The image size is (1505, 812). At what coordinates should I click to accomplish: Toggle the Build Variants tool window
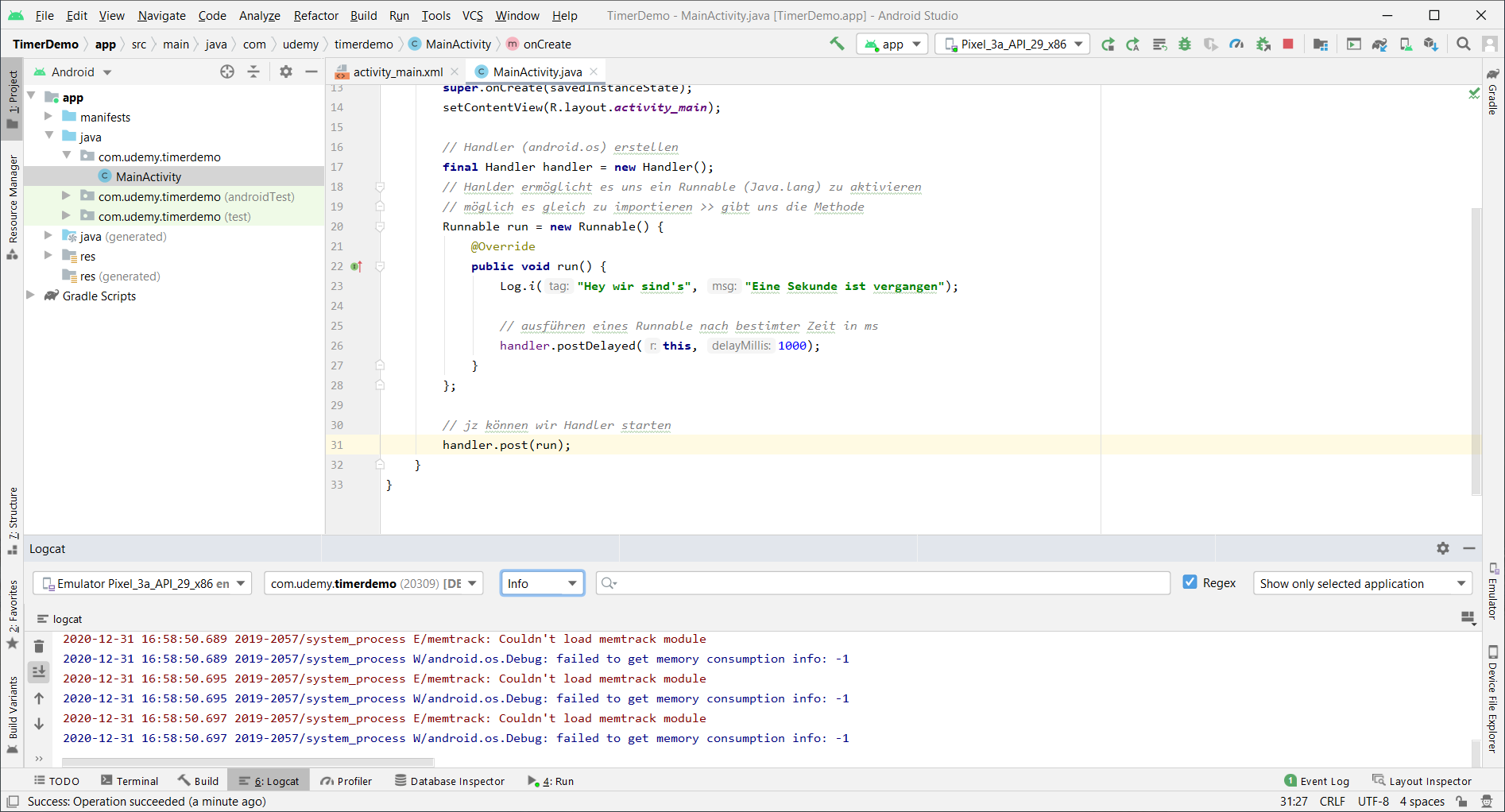click(13, 713)
